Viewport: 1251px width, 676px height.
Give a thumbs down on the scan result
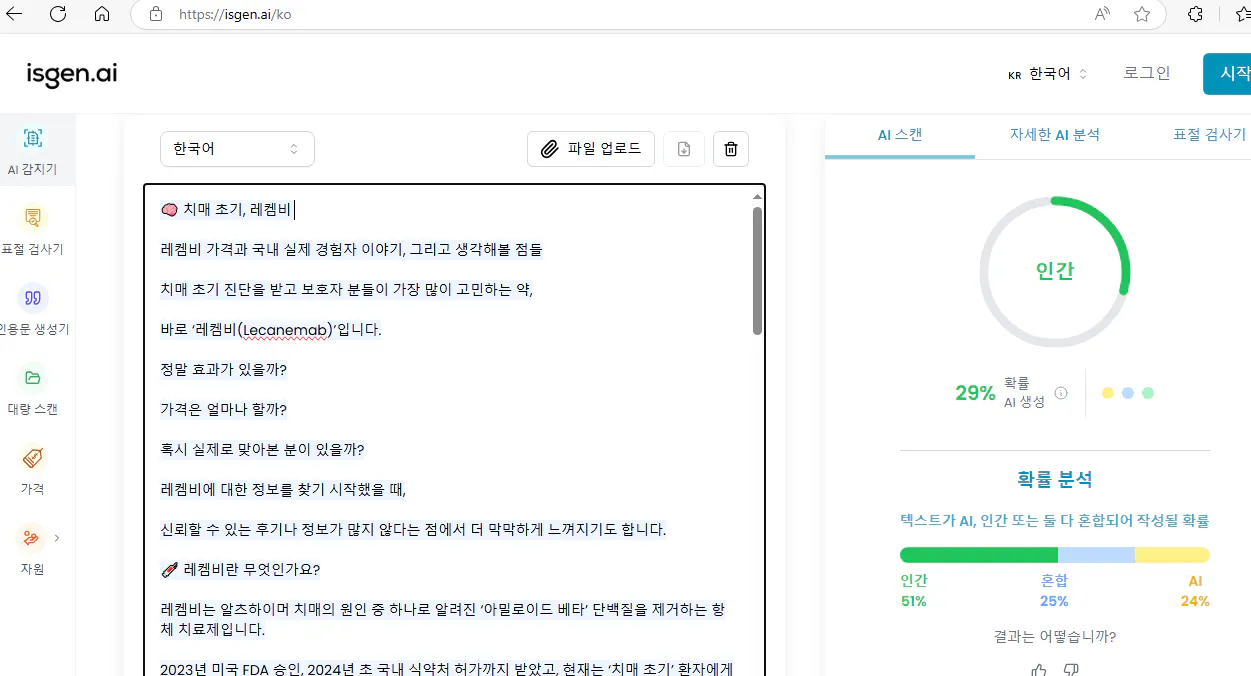pos(1070,671)
